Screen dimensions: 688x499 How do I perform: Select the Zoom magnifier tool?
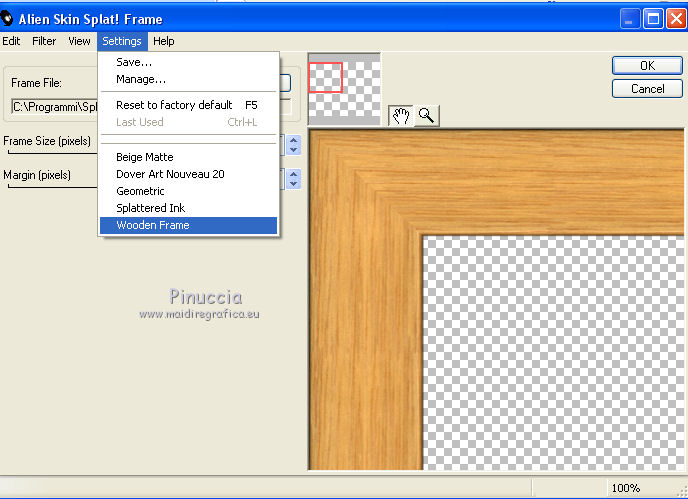pyautogui.click(x=426, y=116)
